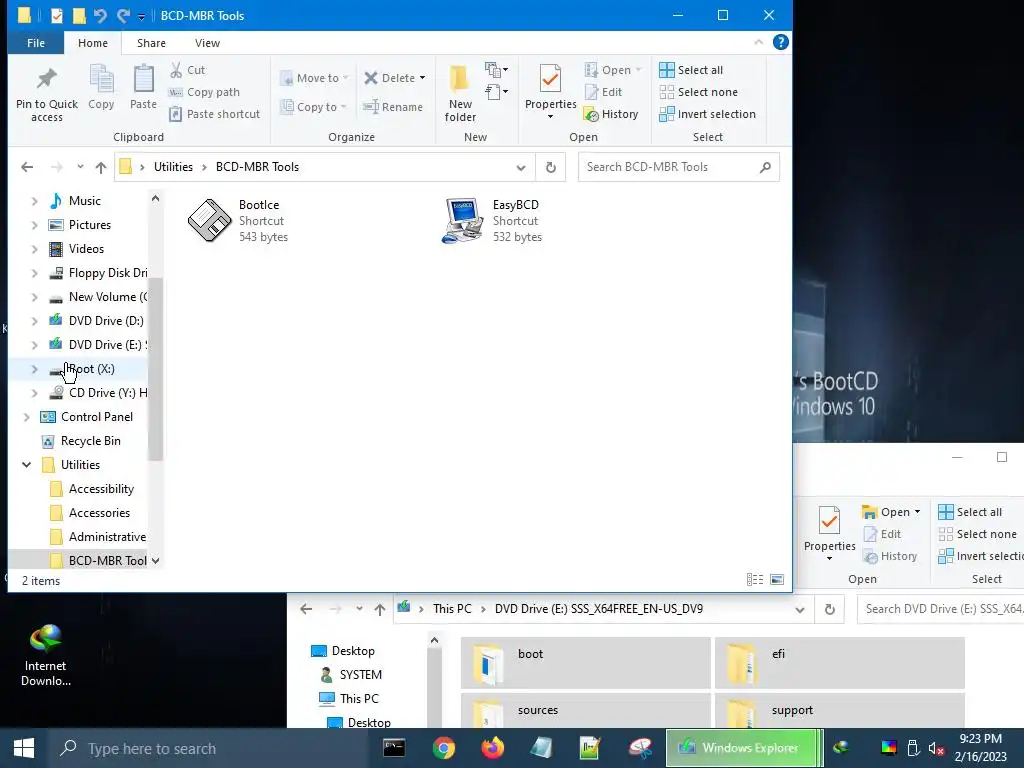The height and width of the screenshot is (768, 1024).
Task: Click the muted volume tray icon
Action: pos(936,748)
